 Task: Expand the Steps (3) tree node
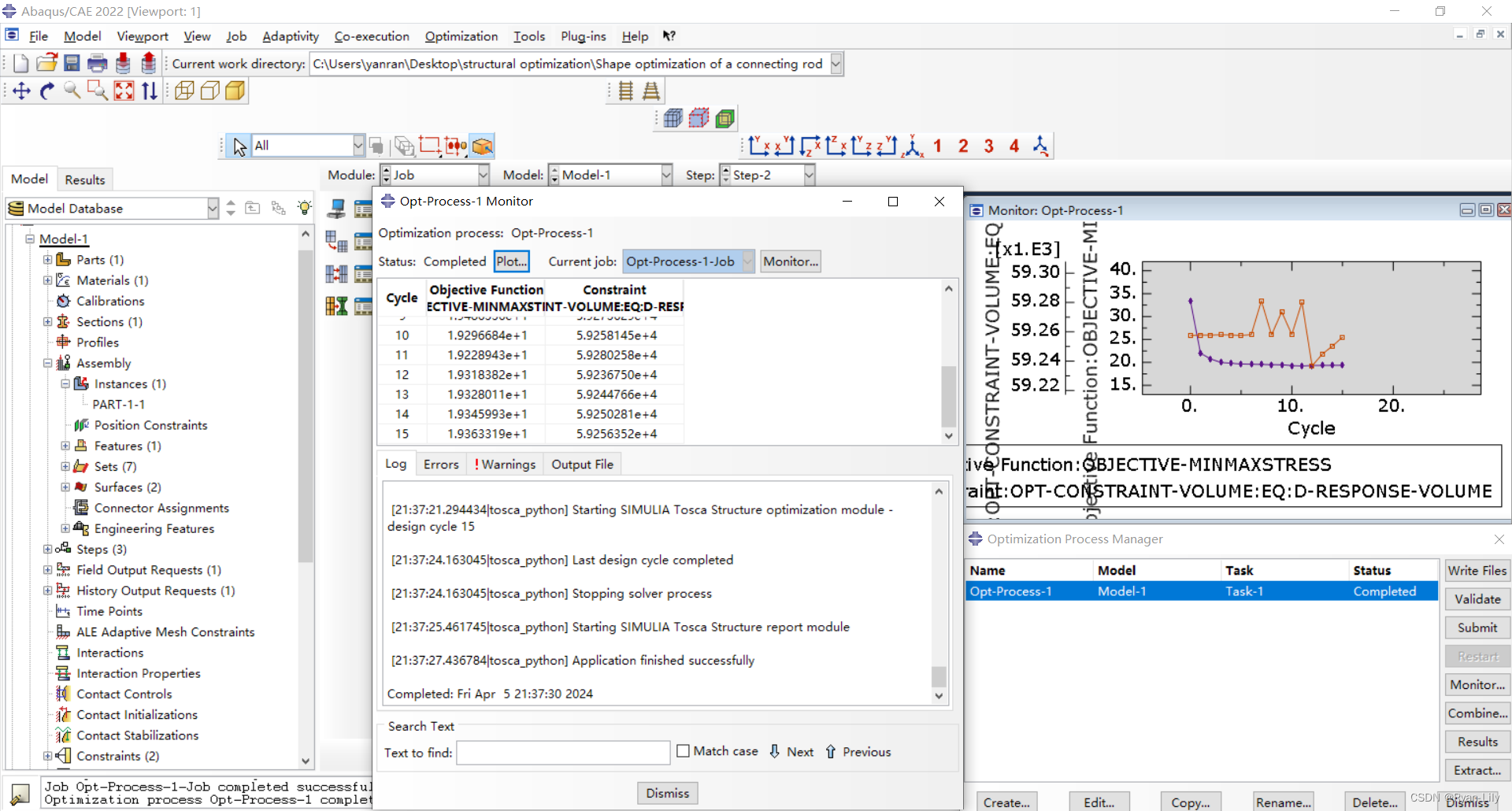[x=47, y=549]
